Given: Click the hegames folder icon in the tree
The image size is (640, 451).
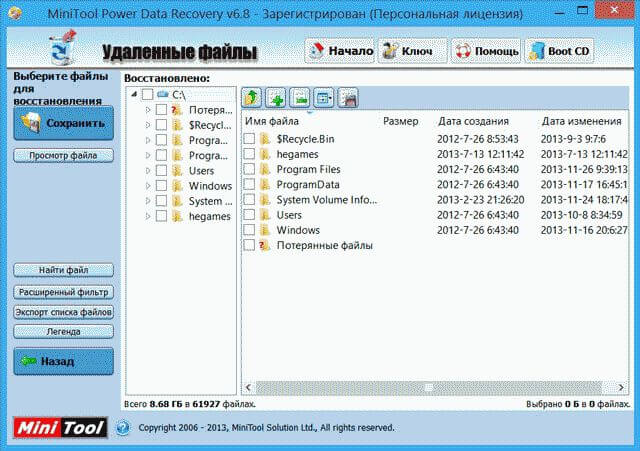Looking at the screenshot, I should pos(177,216).
